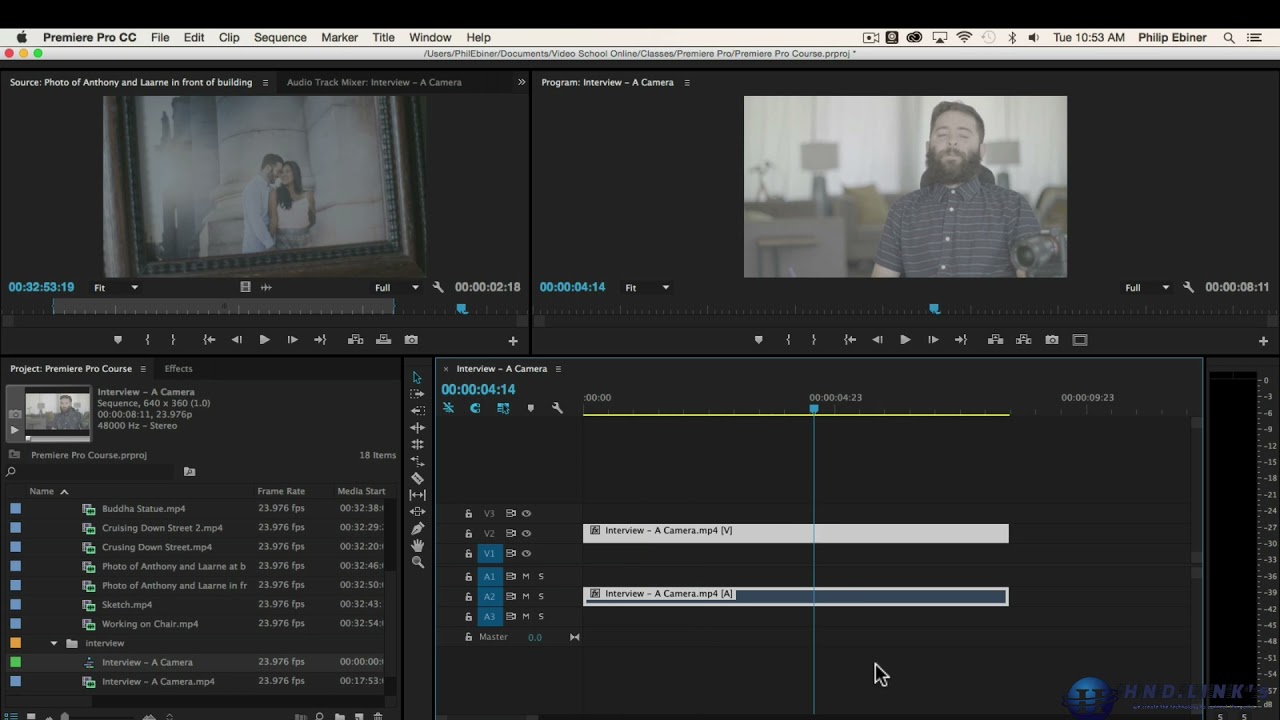Switch to Audio Track Mixer tab
This screenshot has height=720, width=1280.
(x=374, y=82)
